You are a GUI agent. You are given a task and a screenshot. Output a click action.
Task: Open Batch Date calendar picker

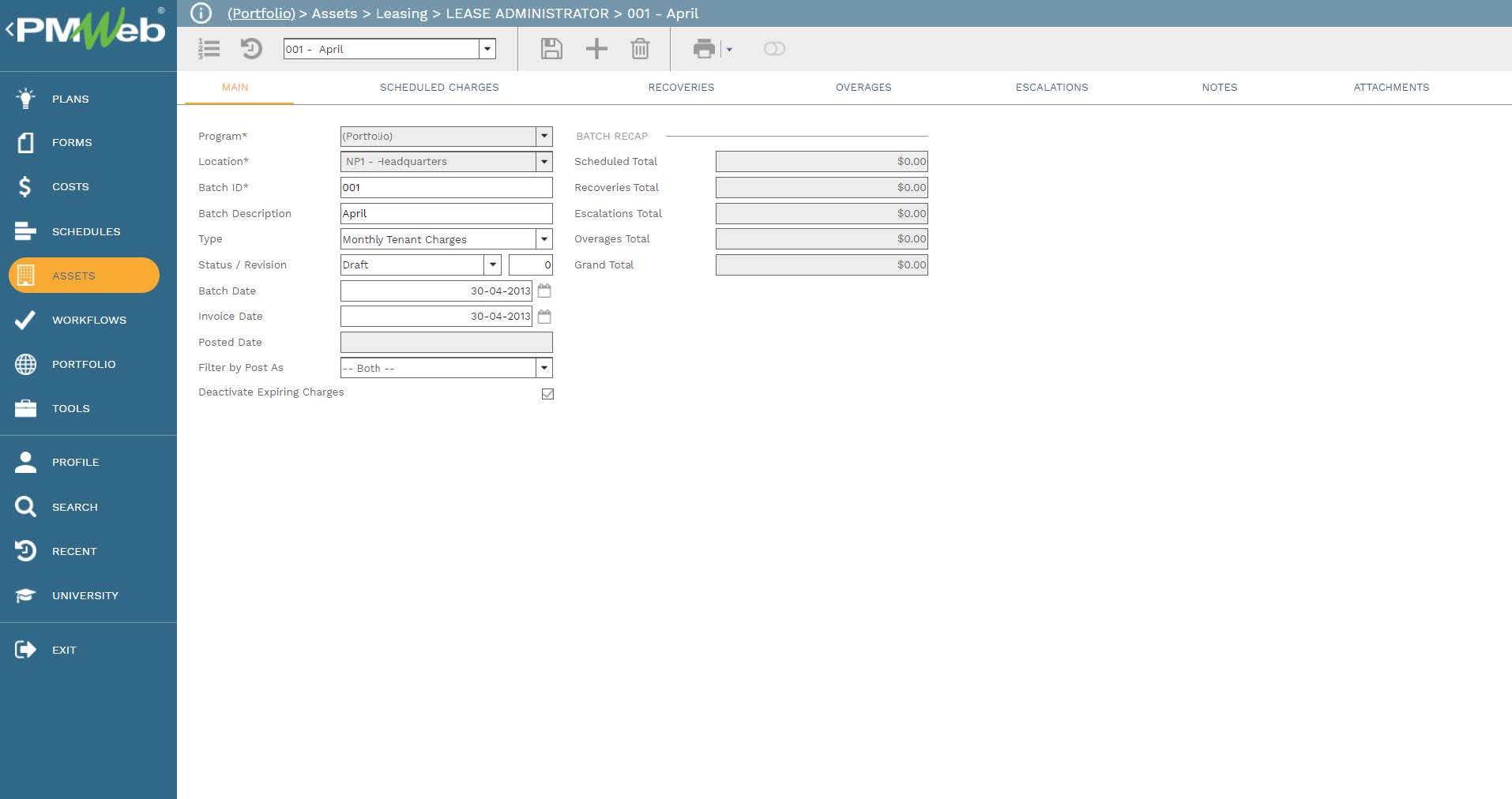coord(544,291)
